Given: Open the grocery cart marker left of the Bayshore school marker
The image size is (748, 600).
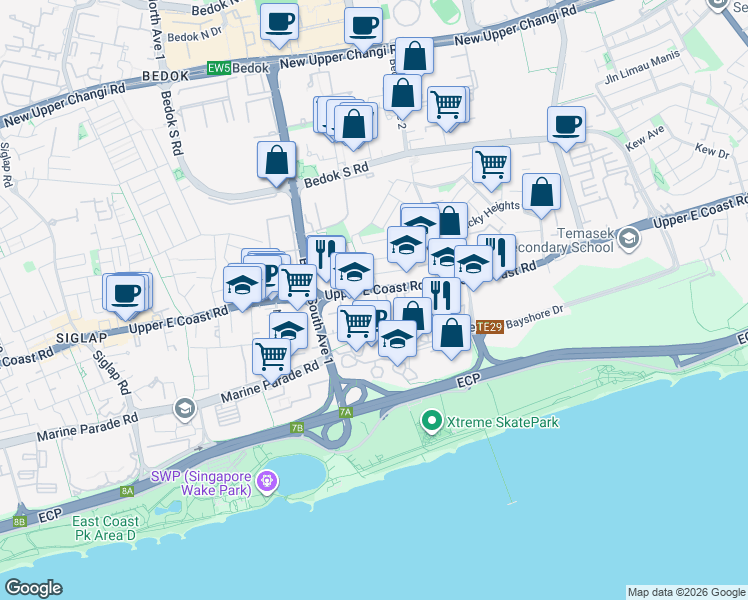Looking at the screenshot, I should 356,324.
